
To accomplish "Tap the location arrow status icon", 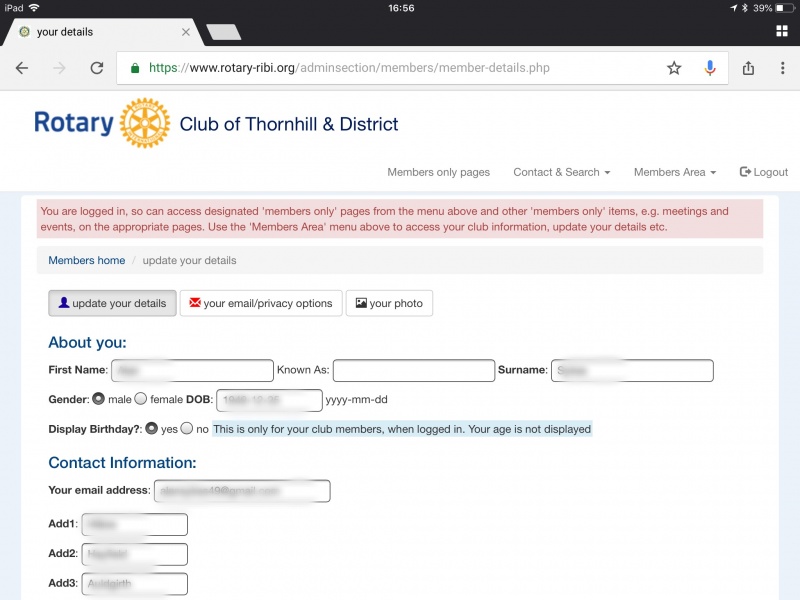I will click(733, 8).
